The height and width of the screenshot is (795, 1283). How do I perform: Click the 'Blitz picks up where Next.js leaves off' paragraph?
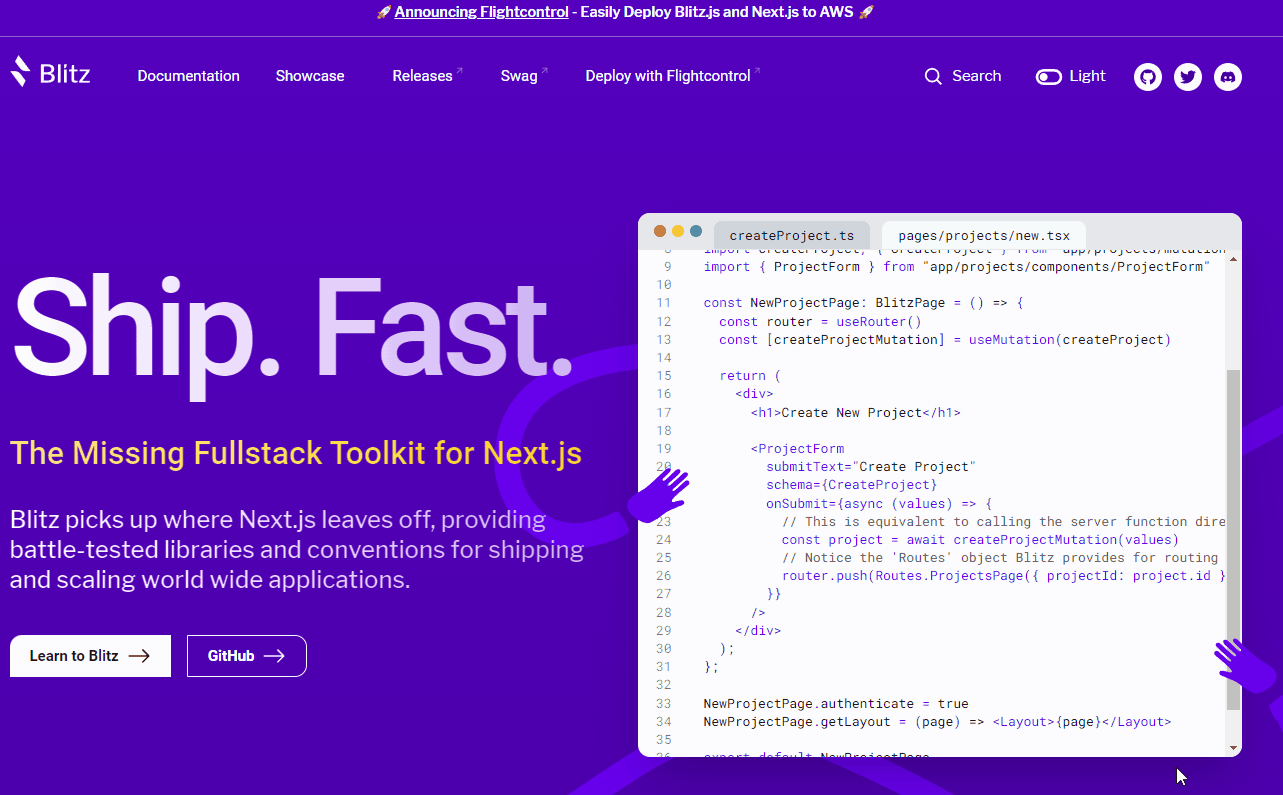point(297,549)
